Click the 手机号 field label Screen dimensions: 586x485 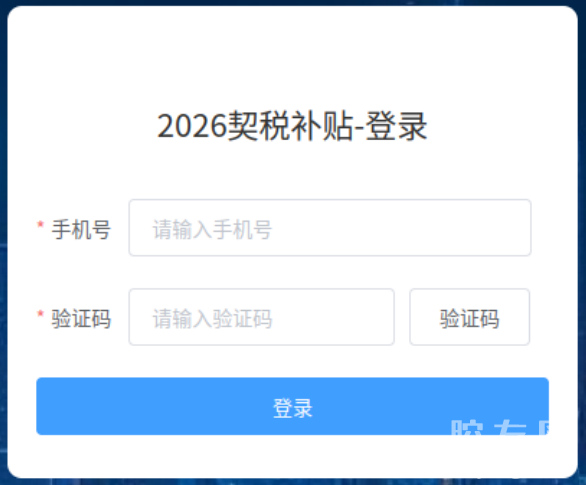coord(81,229)
